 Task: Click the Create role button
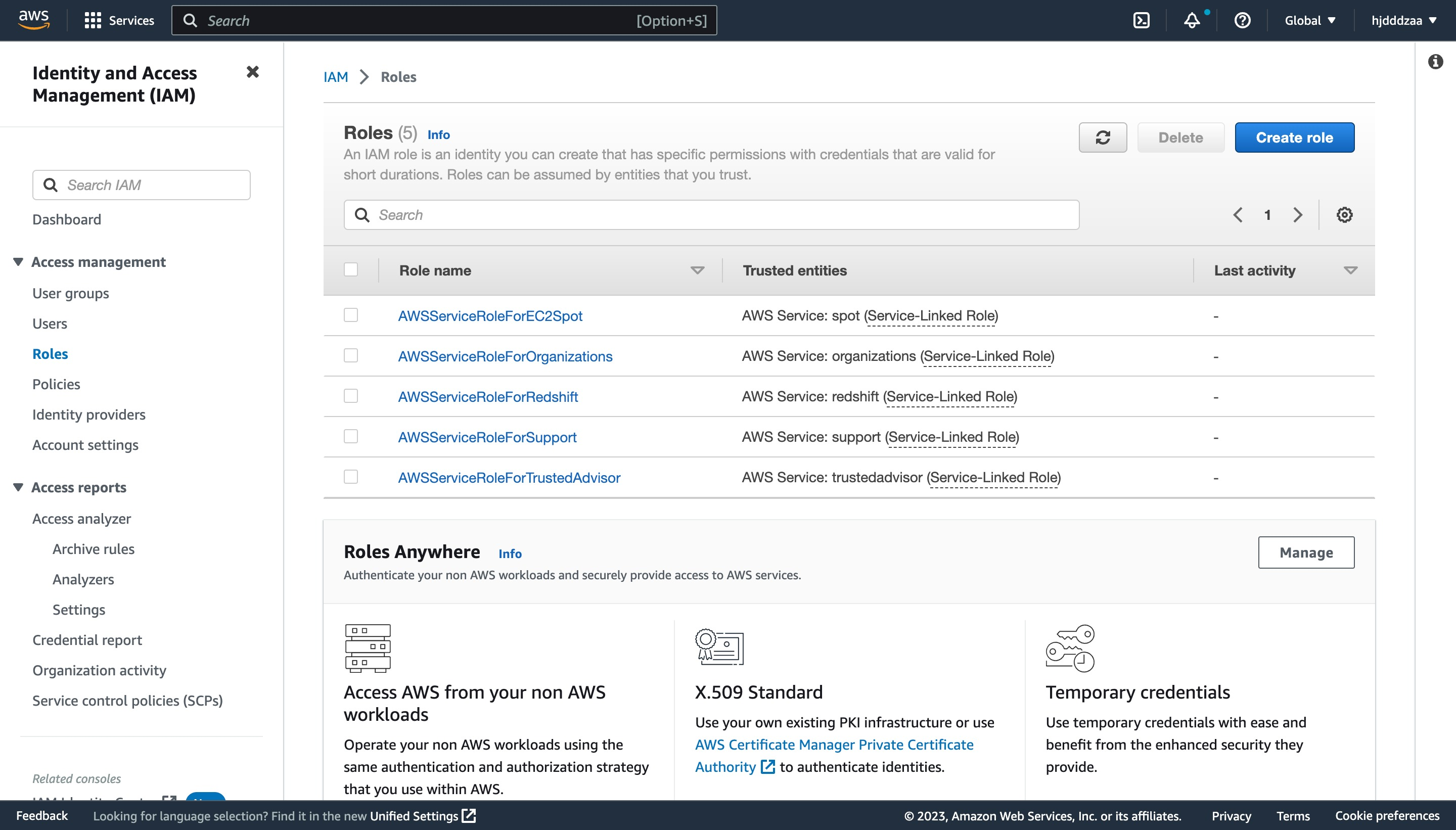pos(1294,137)
